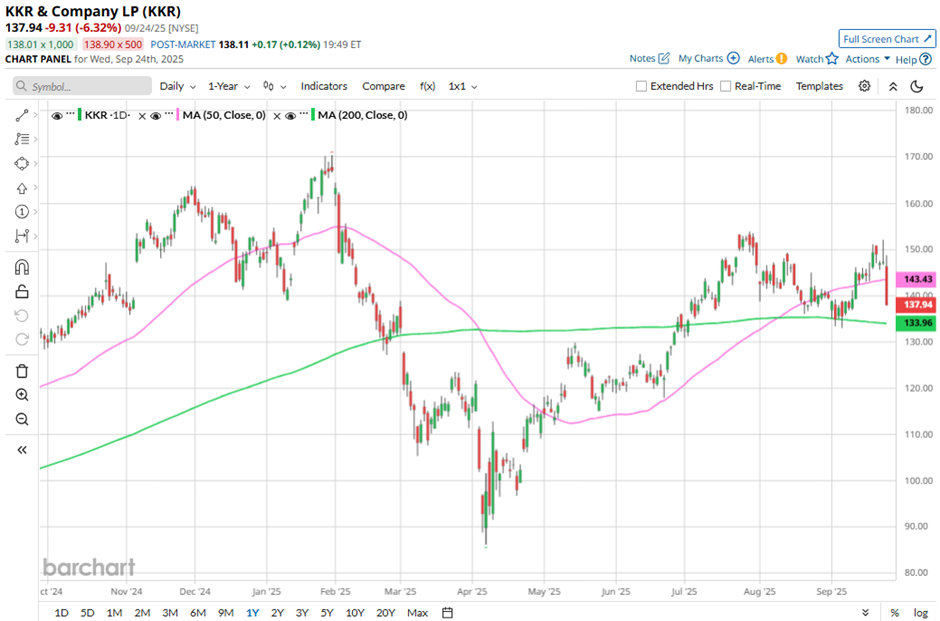Check the Real-Time checkbox
940x621 pixels.
[726, 86]
